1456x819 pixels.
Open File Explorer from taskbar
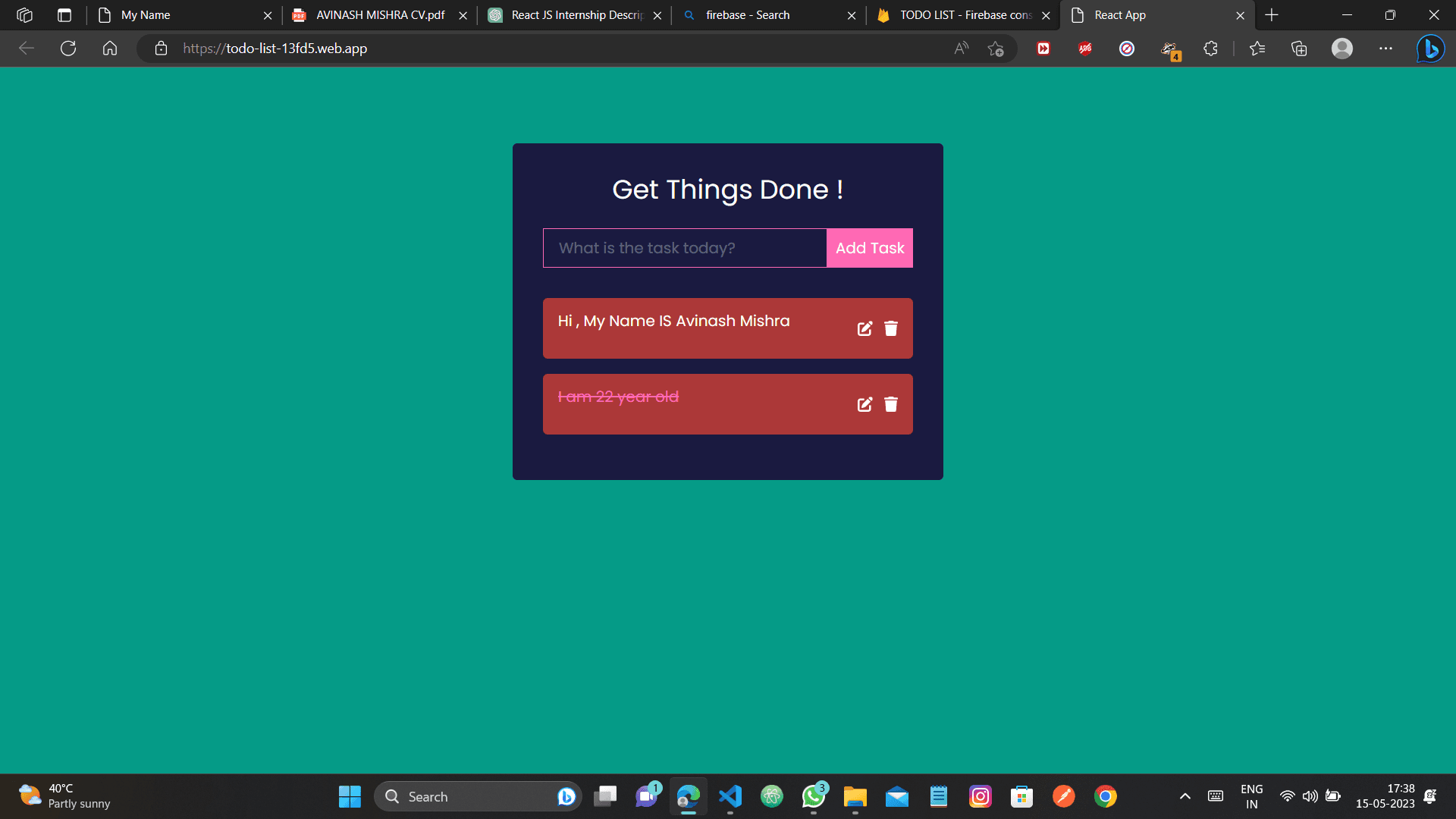coord(855,796)
